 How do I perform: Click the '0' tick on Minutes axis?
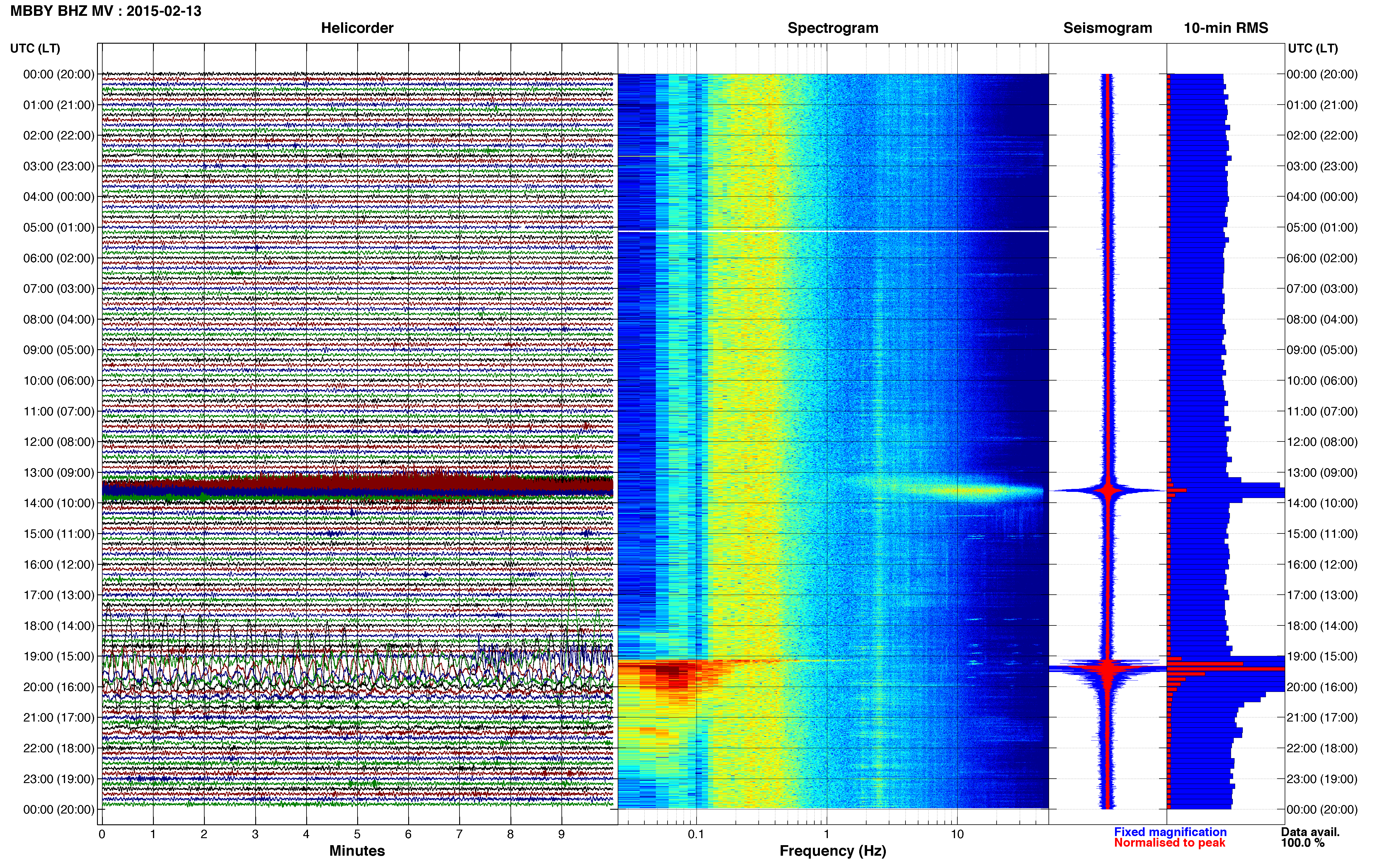click(102, 834)
